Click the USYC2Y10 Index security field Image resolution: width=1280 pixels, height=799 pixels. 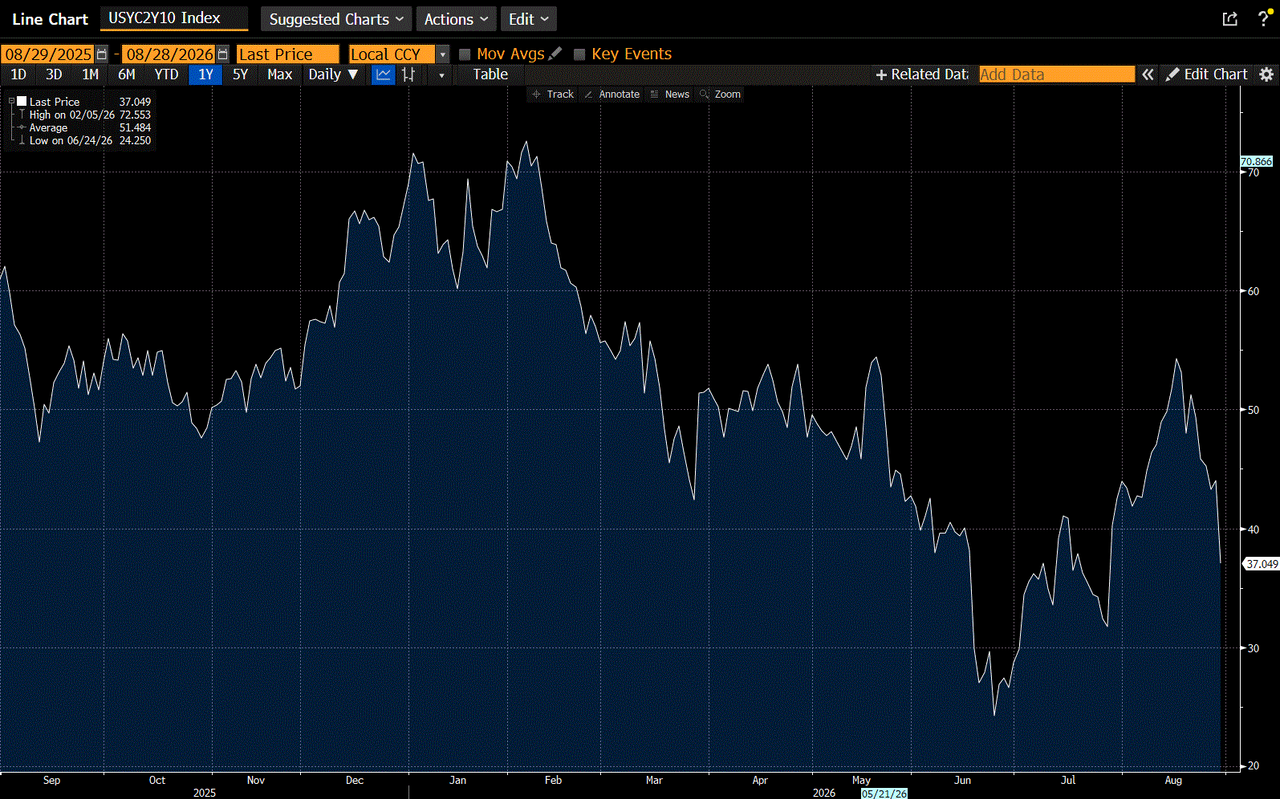pyautogui.click(x=174, y=19)
